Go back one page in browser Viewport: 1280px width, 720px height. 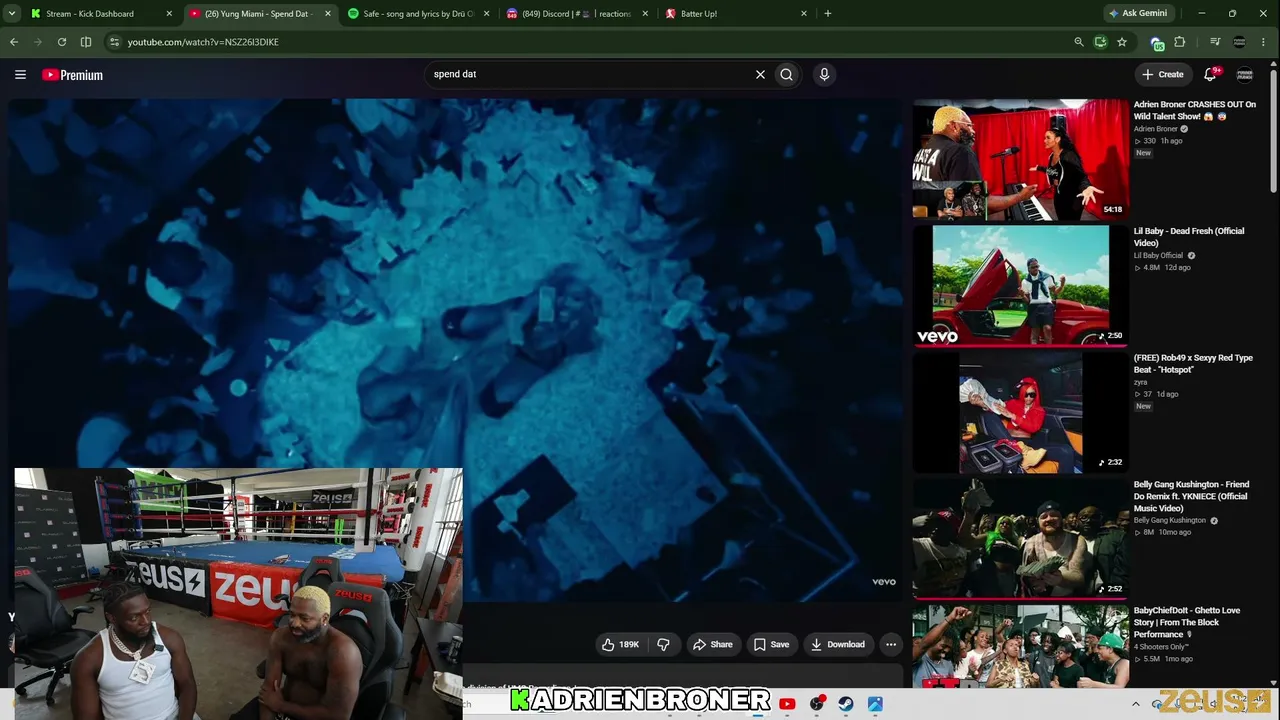point(14,42)
